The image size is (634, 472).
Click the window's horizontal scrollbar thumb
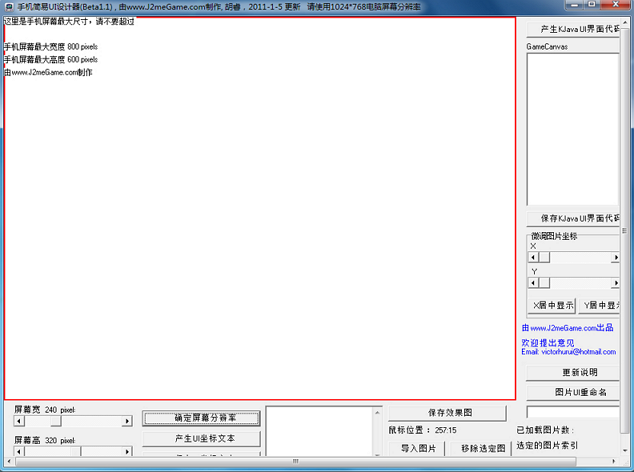(296, 461)
